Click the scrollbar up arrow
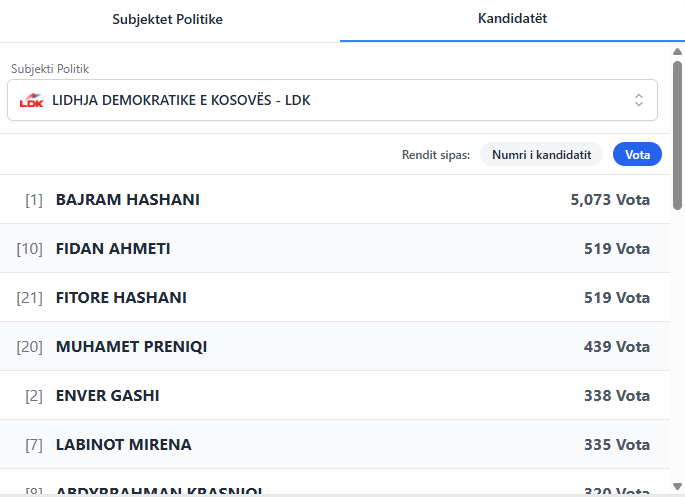685x497 pixels. pos(677,50)
